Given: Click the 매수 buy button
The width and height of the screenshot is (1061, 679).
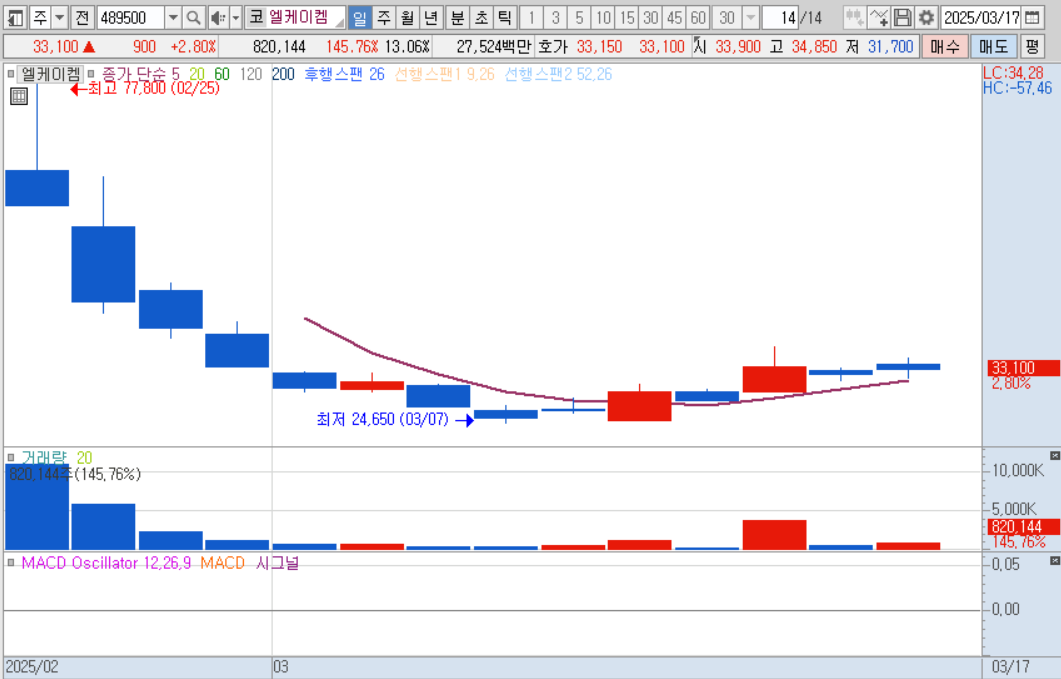Looking at the screenshot, I should pos(945,47).
